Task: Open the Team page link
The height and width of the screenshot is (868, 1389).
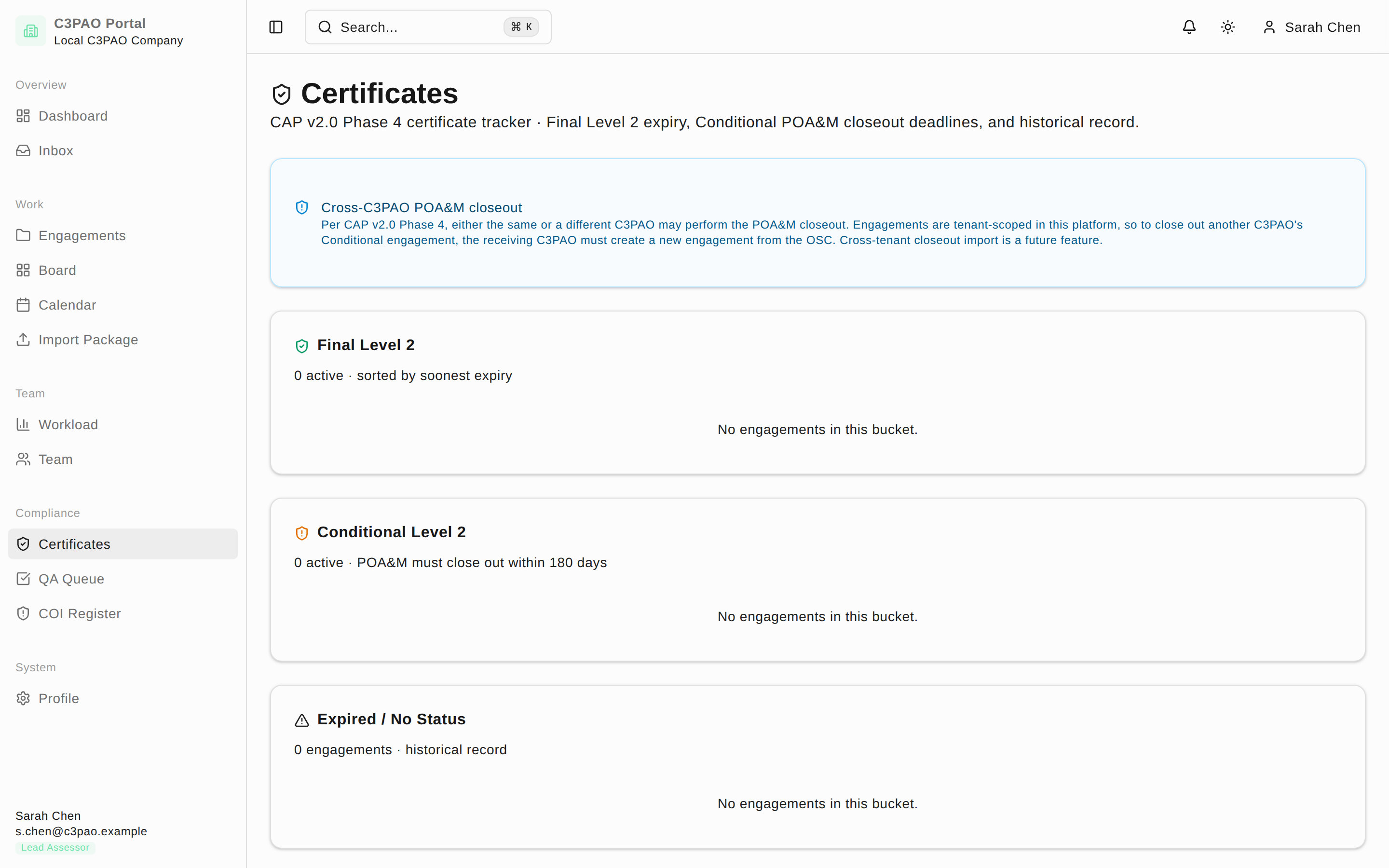Action: click(x=123, y=459)
